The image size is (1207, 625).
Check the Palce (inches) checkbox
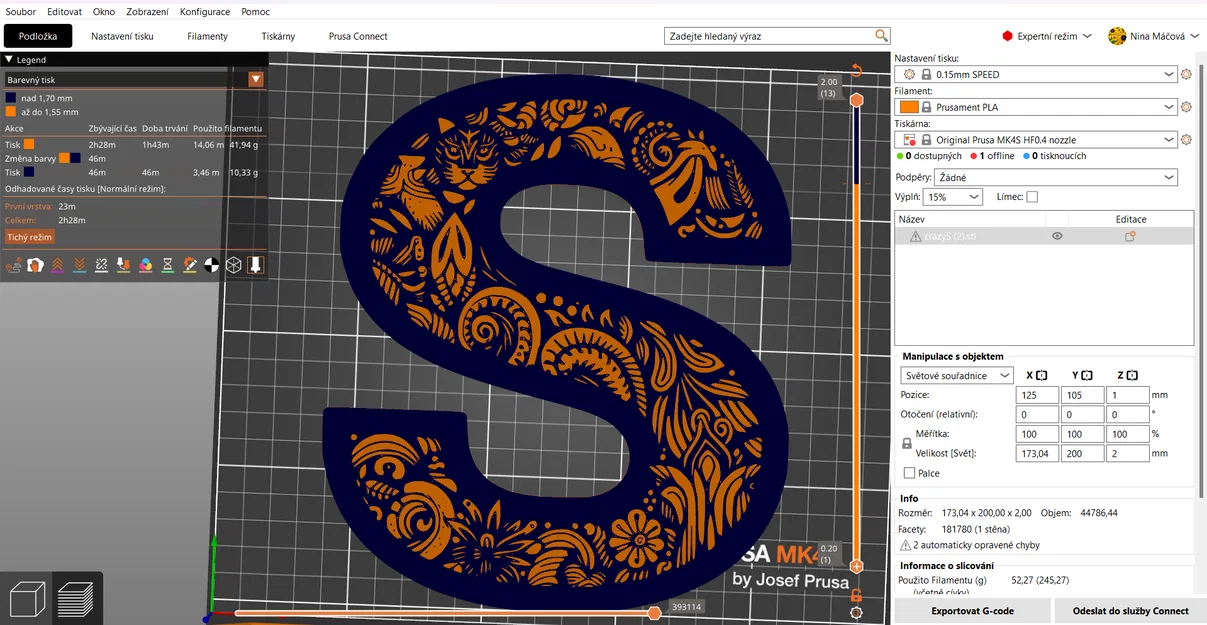point(909,473)
